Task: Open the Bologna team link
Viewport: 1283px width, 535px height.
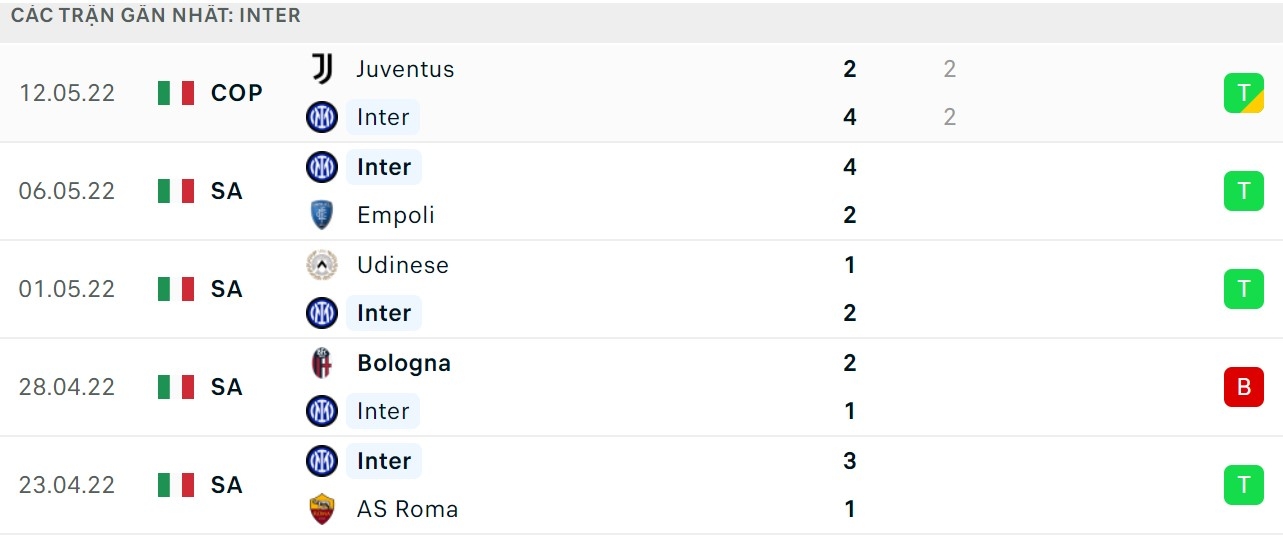Action: pyautogui.click(x=403, y=363)
